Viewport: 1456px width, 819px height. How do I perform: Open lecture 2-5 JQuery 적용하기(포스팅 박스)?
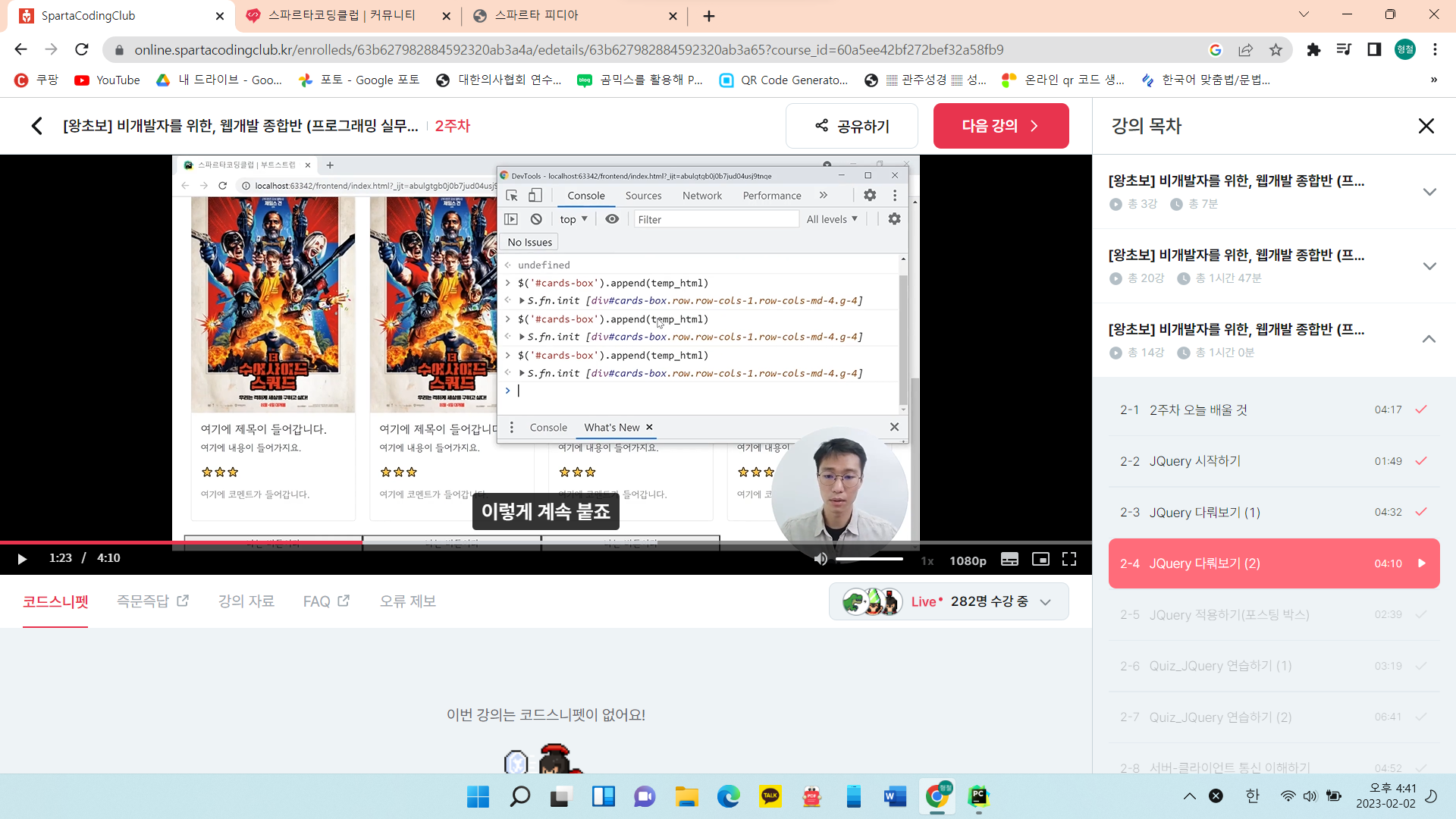1274,614
